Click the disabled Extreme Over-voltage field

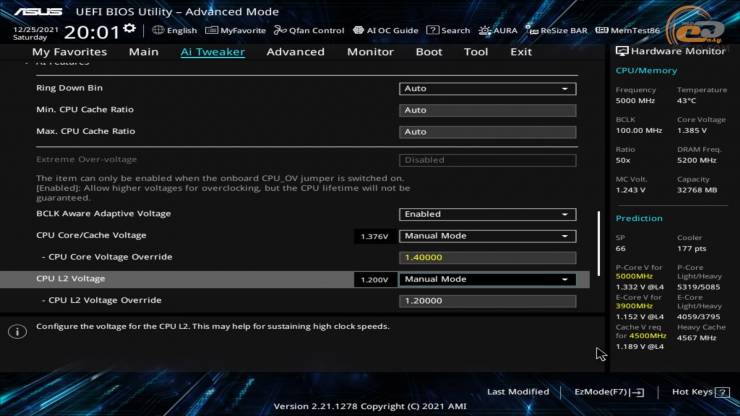(x=488, y=161)
